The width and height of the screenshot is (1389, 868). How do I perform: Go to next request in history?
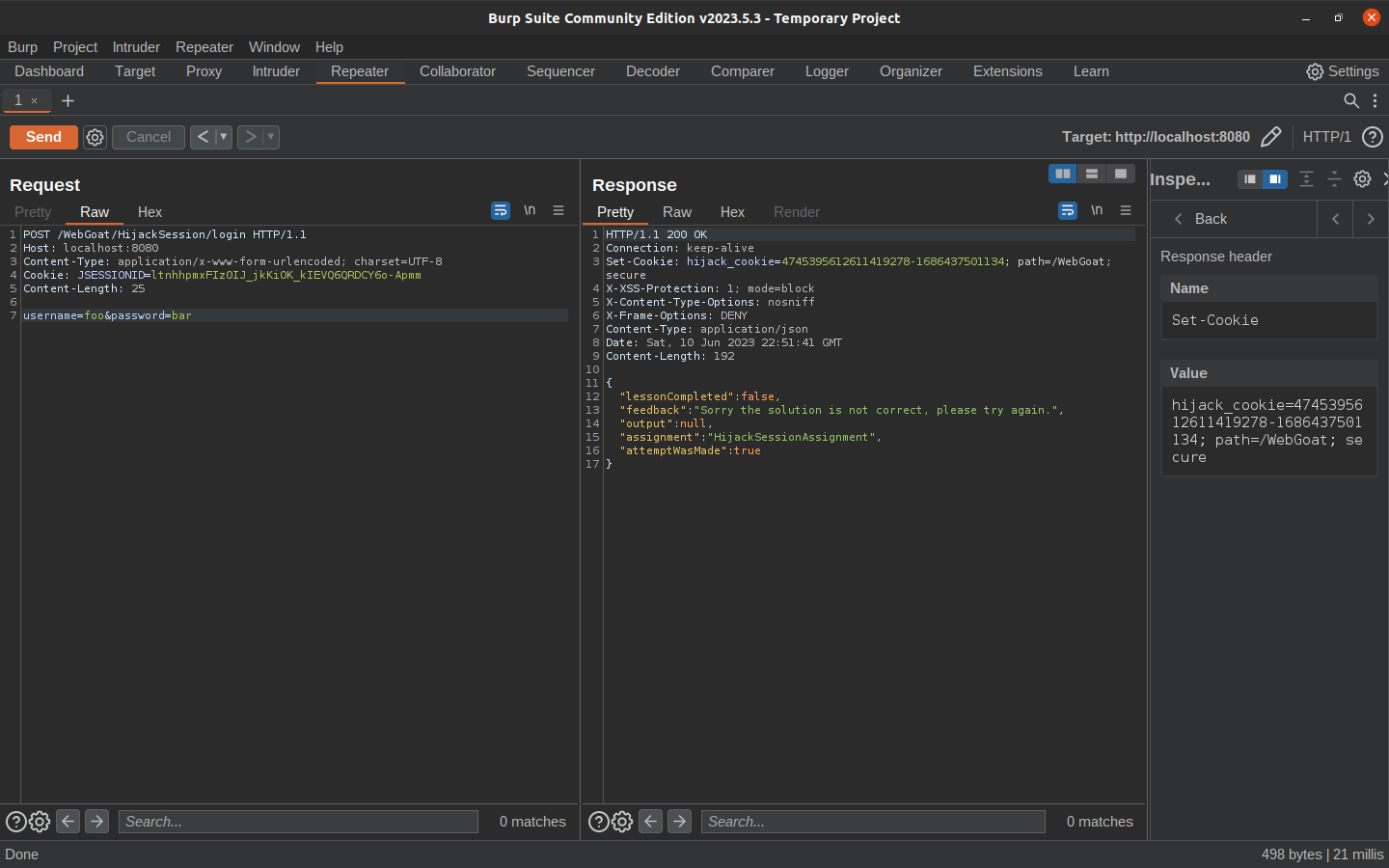(x=251, y=137)
